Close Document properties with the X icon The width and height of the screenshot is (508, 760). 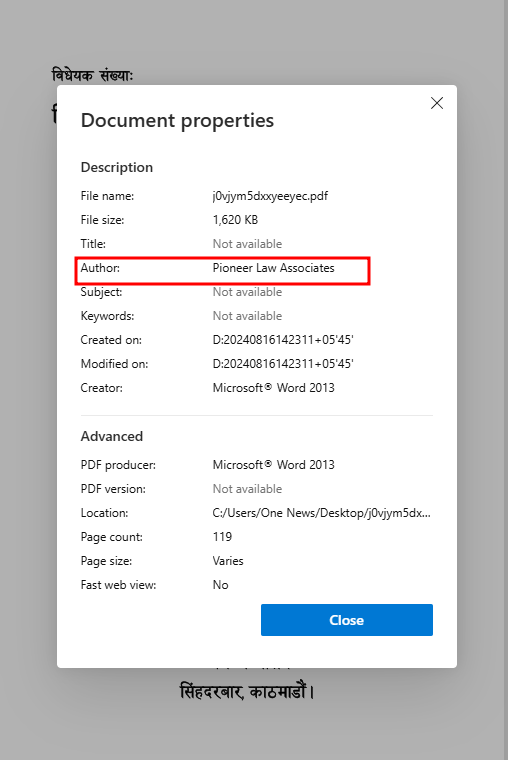[x=437, y=103]
